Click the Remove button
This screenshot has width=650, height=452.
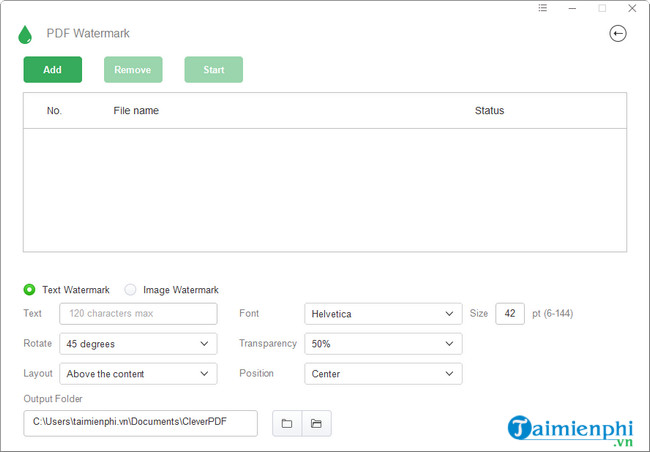(x=133, y=70)
